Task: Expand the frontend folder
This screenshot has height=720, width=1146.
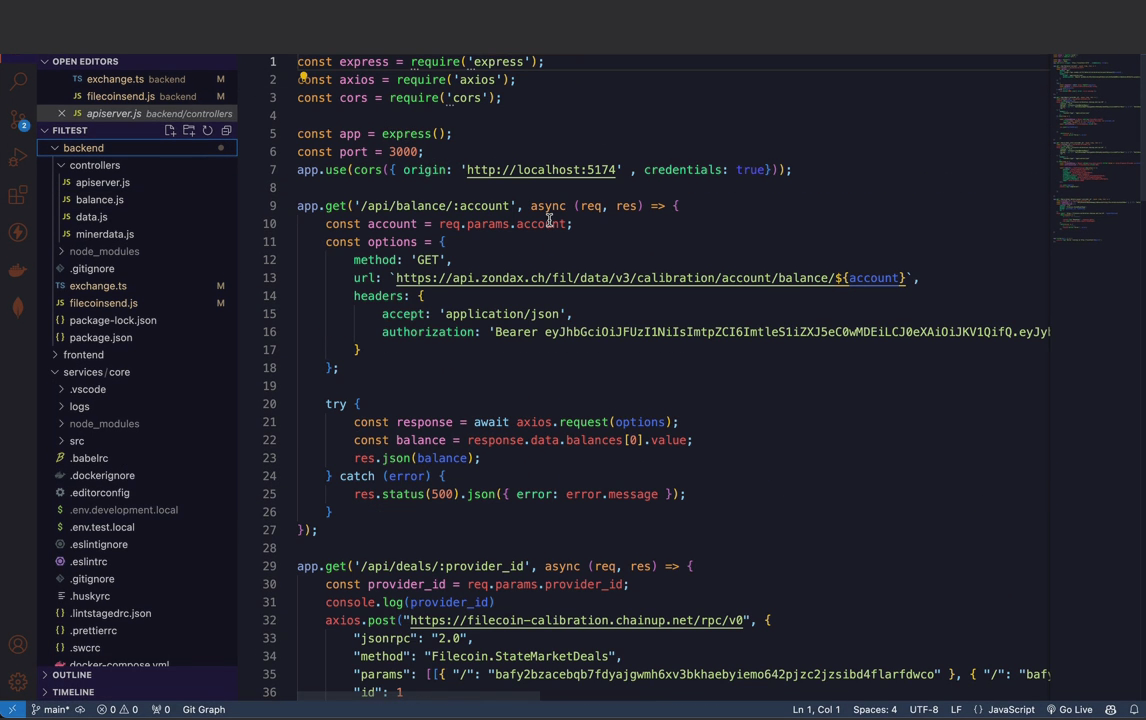Action: (137, 355)
